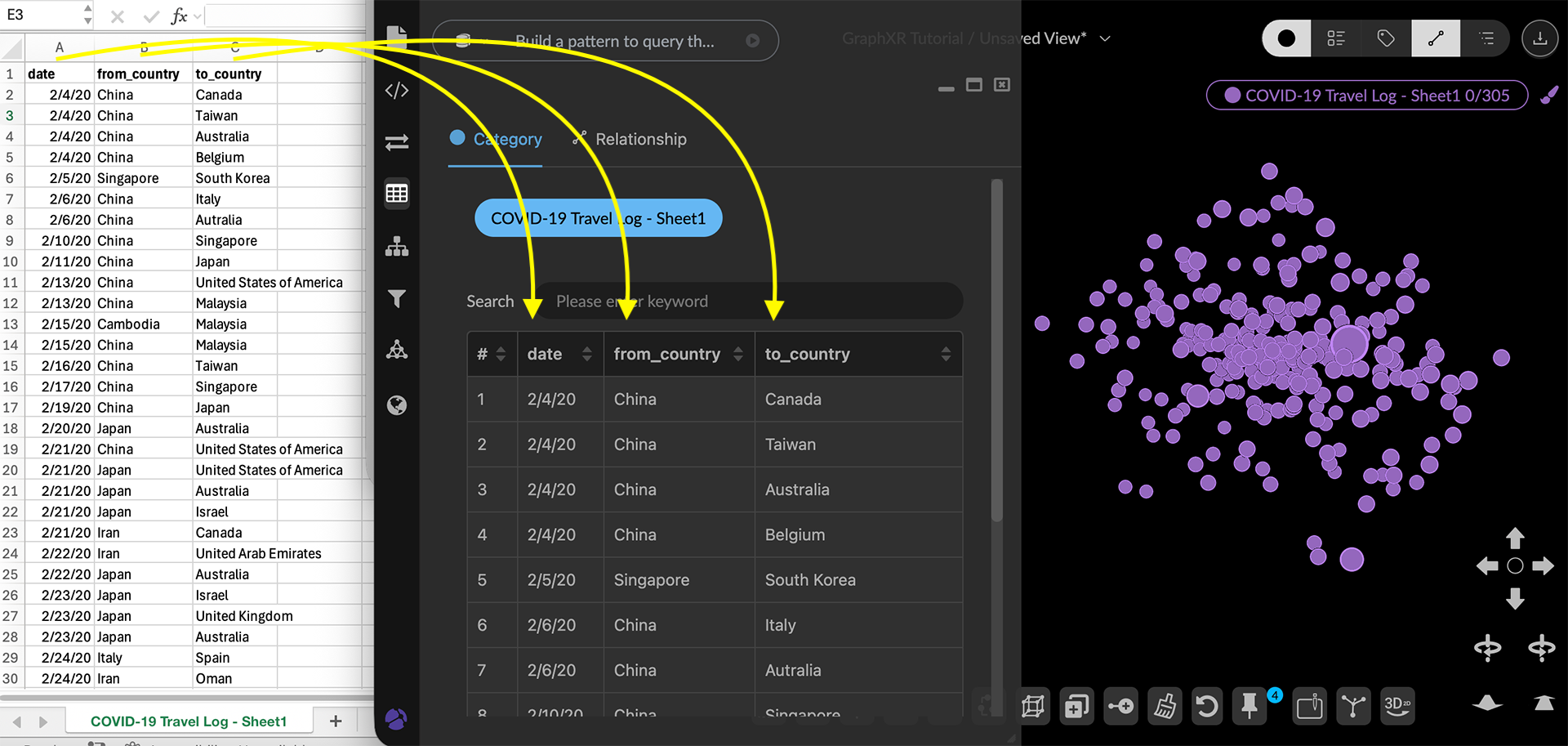Click the code query icon in sidebar
Image resolution: width=1568 pixels, height=746 pixels.
[x=397, y=91]
